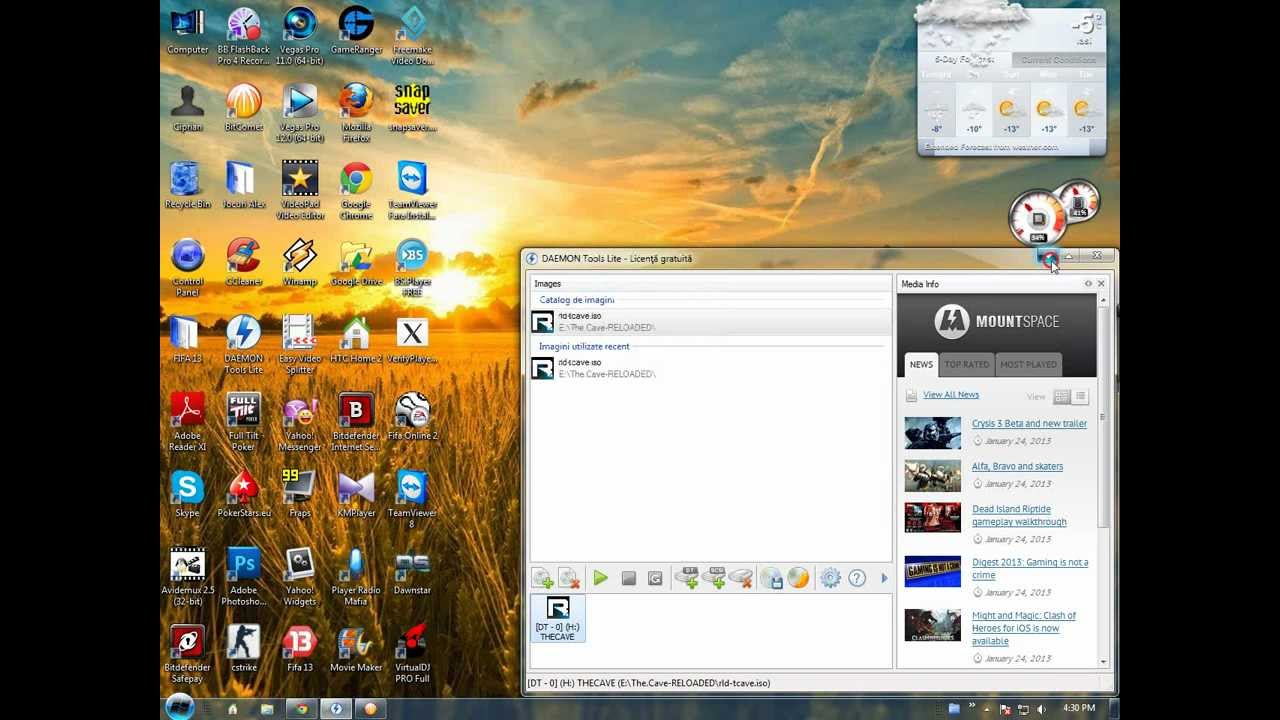1280x720 pixels.
Task: Switch to the TOP RATED tab
Action: [x=967, y=364]
